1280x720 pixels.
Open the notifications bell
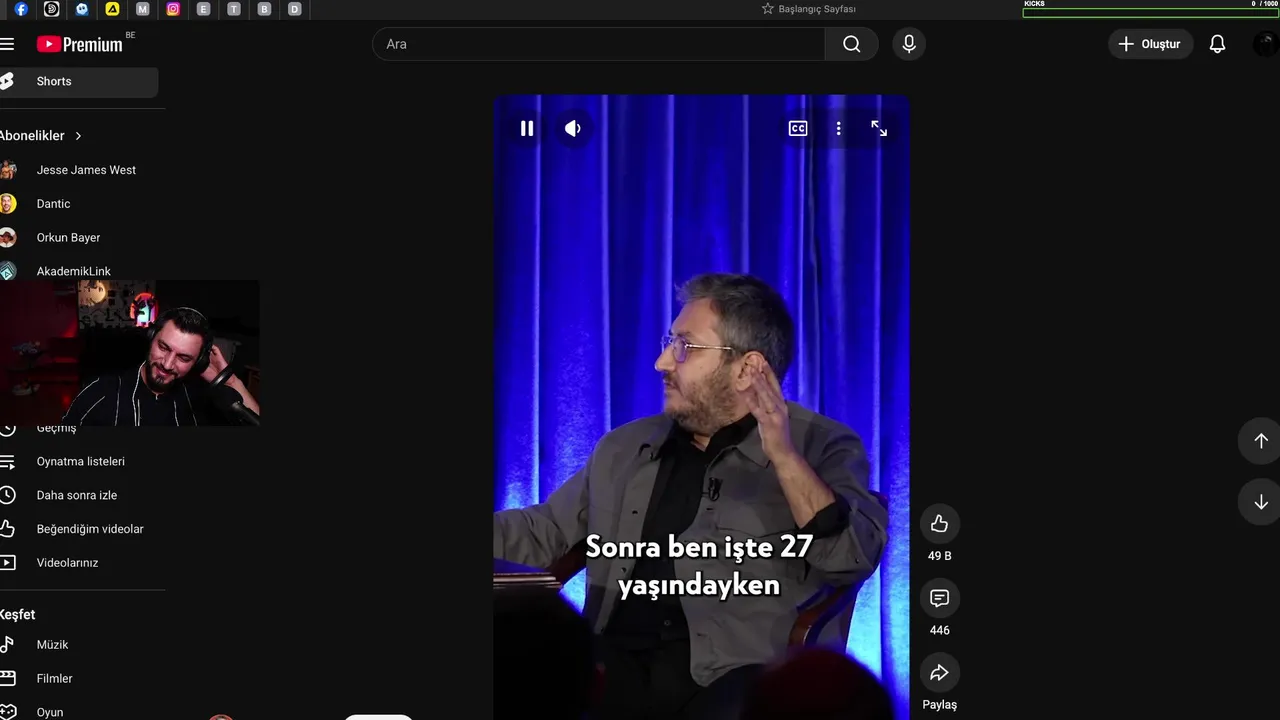point(1217,44)
